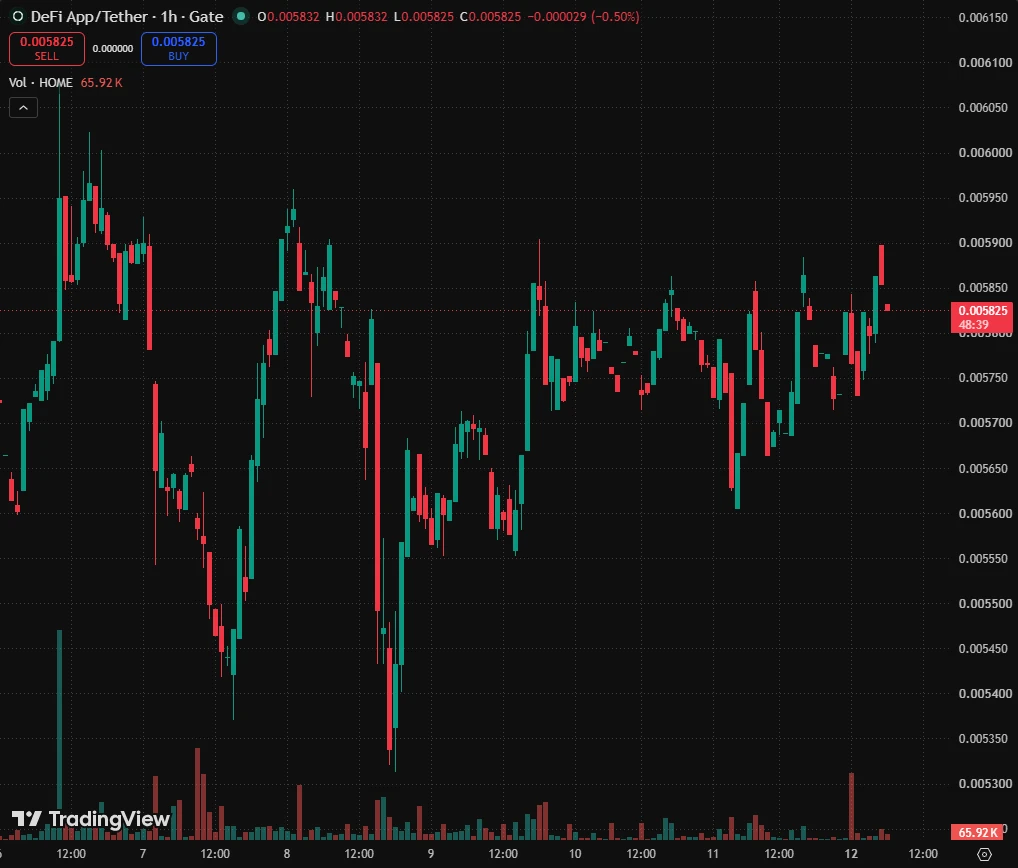Click the blue BUY button at 0.005825

(179, 49)
